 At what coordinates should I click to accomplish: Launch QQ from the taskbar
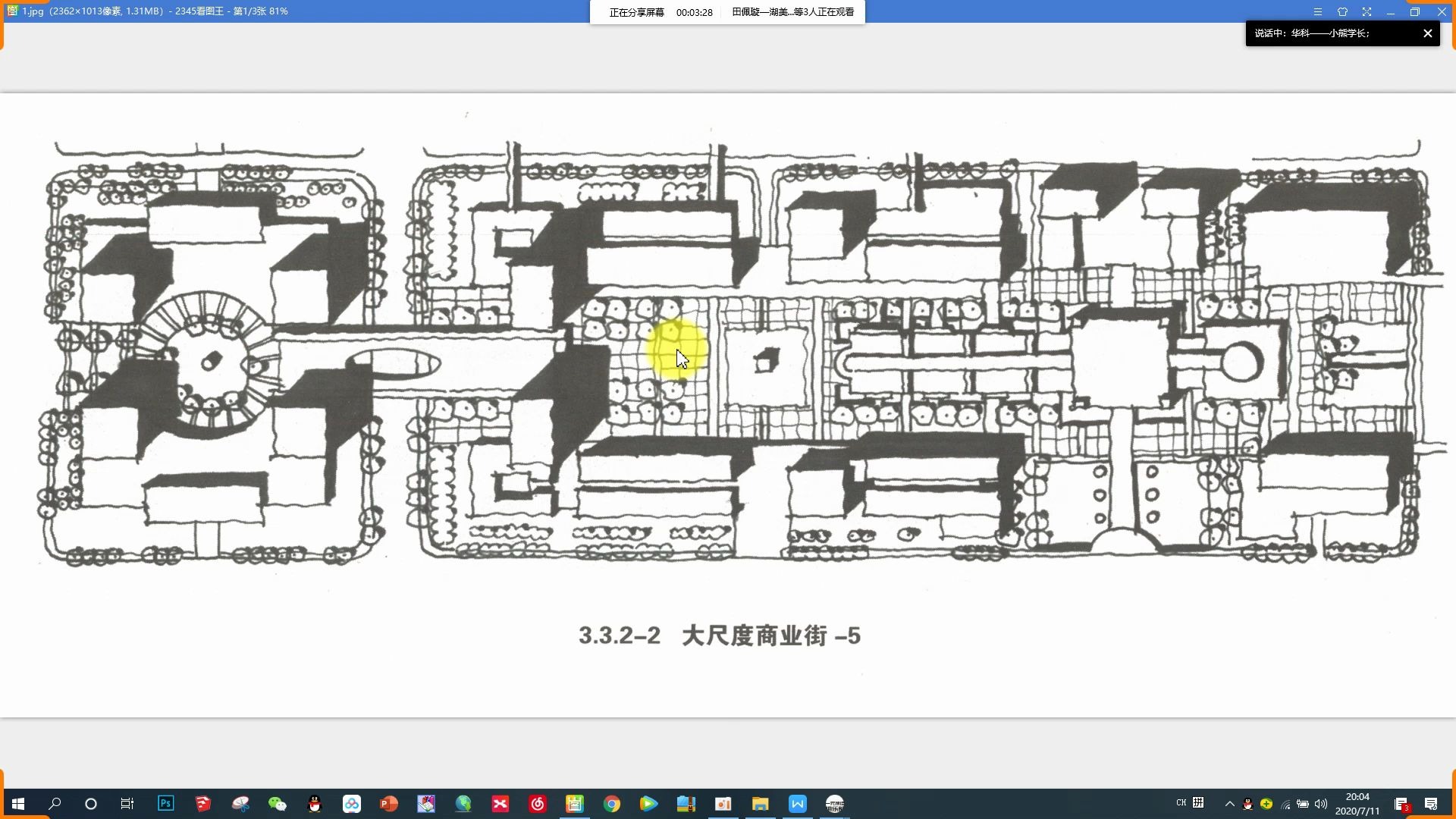(x=312, y=803)
